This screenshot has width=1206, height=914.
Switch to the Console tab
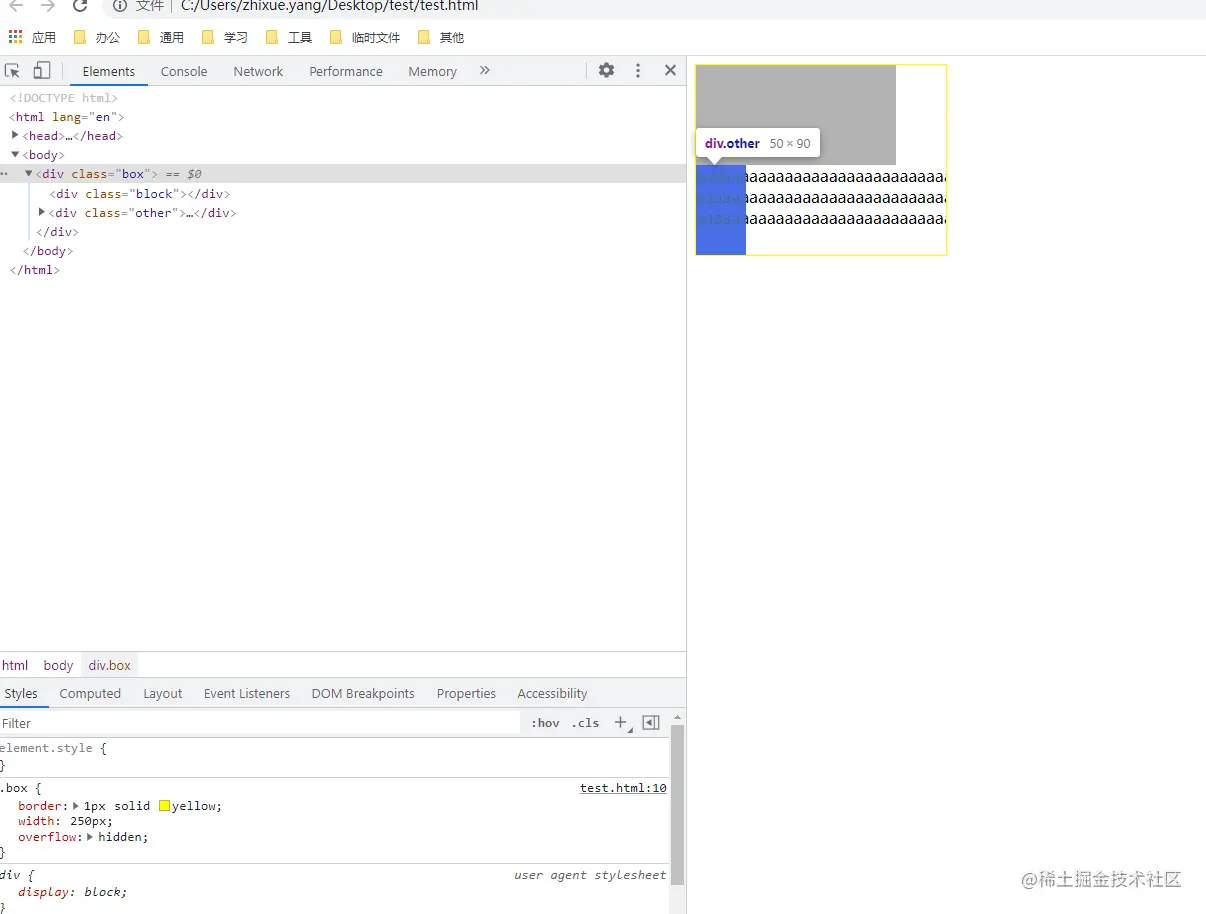click(x=184, y=71)
